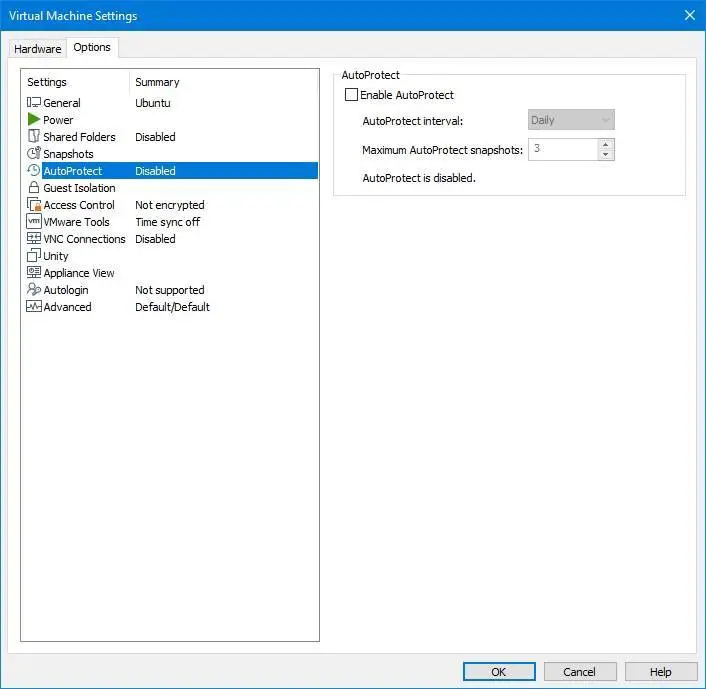
Task: Click the 'Maximum AutoProtect snapshots:' label
Action: click(443, 150)
